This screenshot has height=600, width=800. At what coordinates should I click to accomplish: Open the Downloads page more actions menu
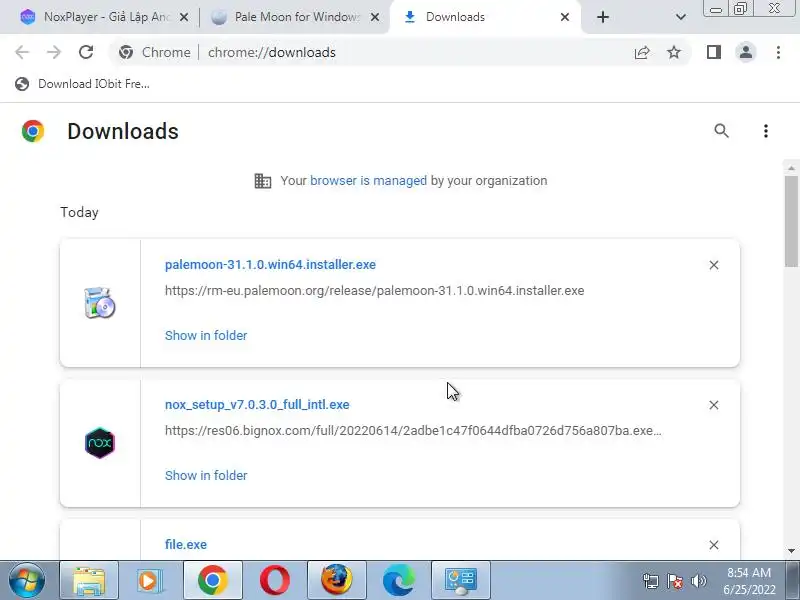(765, 131)
